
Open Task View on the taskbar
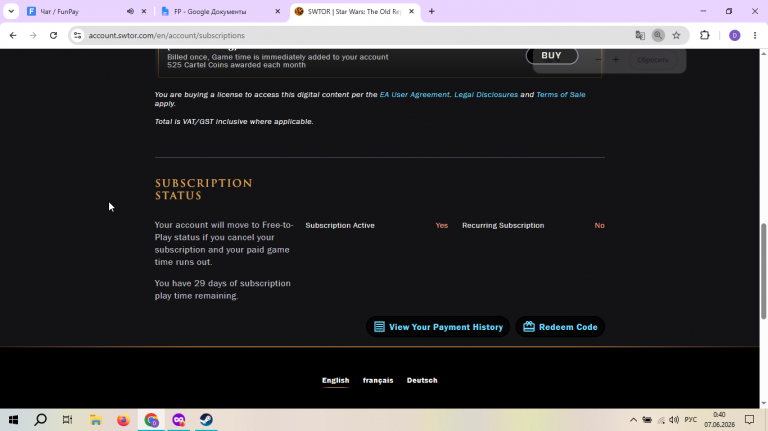(x=68, y=420)
